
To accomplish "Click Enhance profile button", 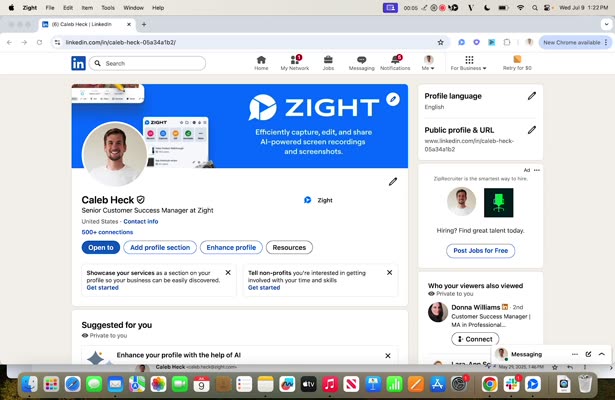I will coord(231,247).
